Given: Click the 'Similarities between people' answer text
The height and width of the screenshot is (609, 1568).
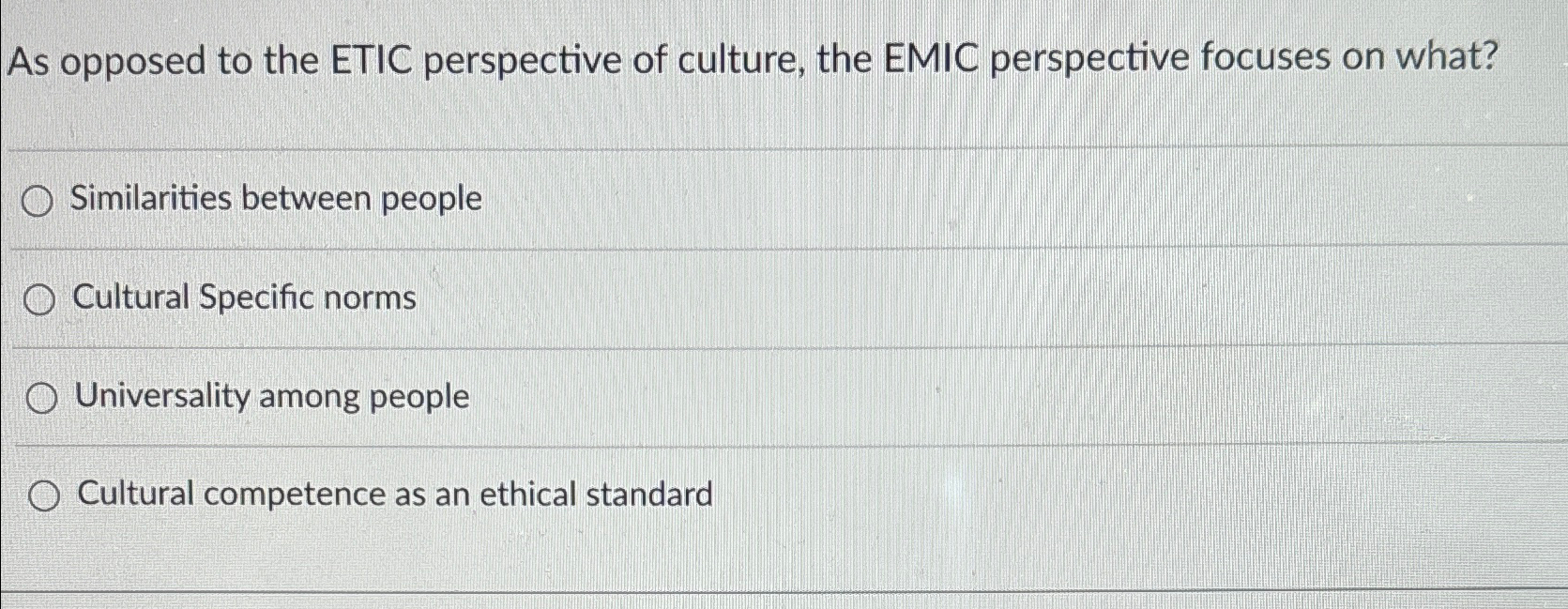Looking at the screenshot, I should (x=277, y=199).
